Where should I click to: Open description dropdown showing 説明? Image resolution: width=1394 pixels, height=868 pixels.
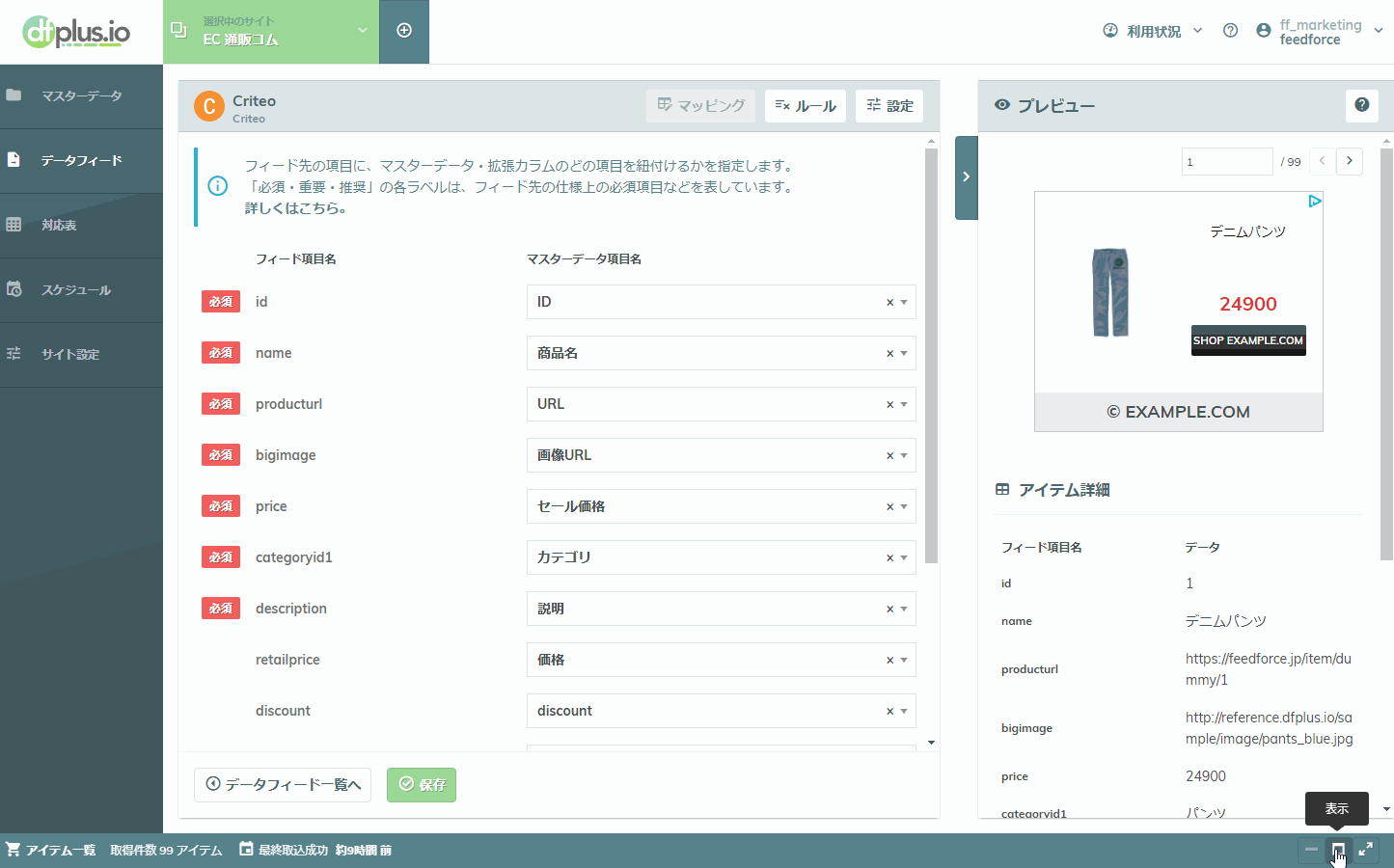tap(721, 609)
